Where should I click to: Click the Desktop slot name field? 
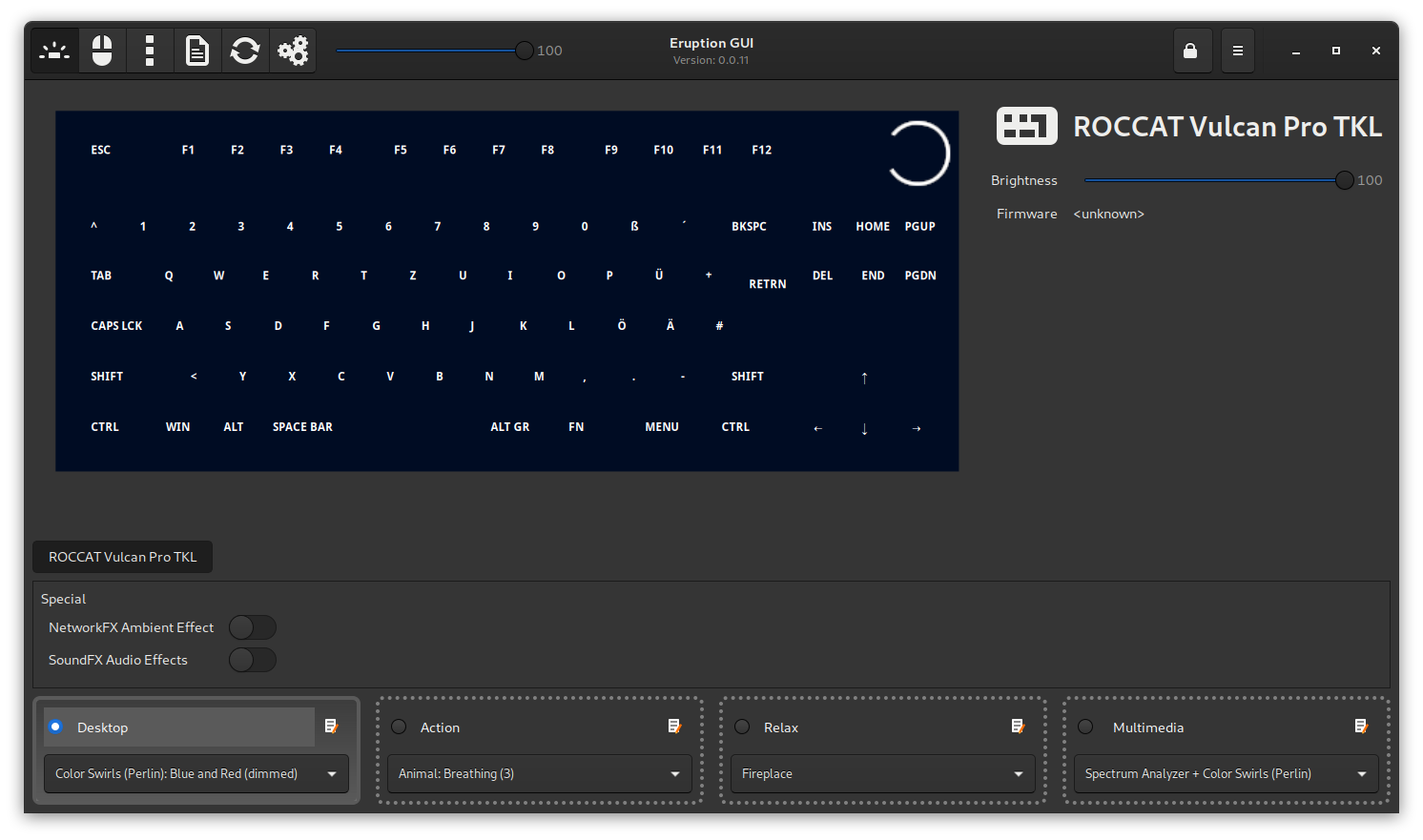[x=179, y=727]
